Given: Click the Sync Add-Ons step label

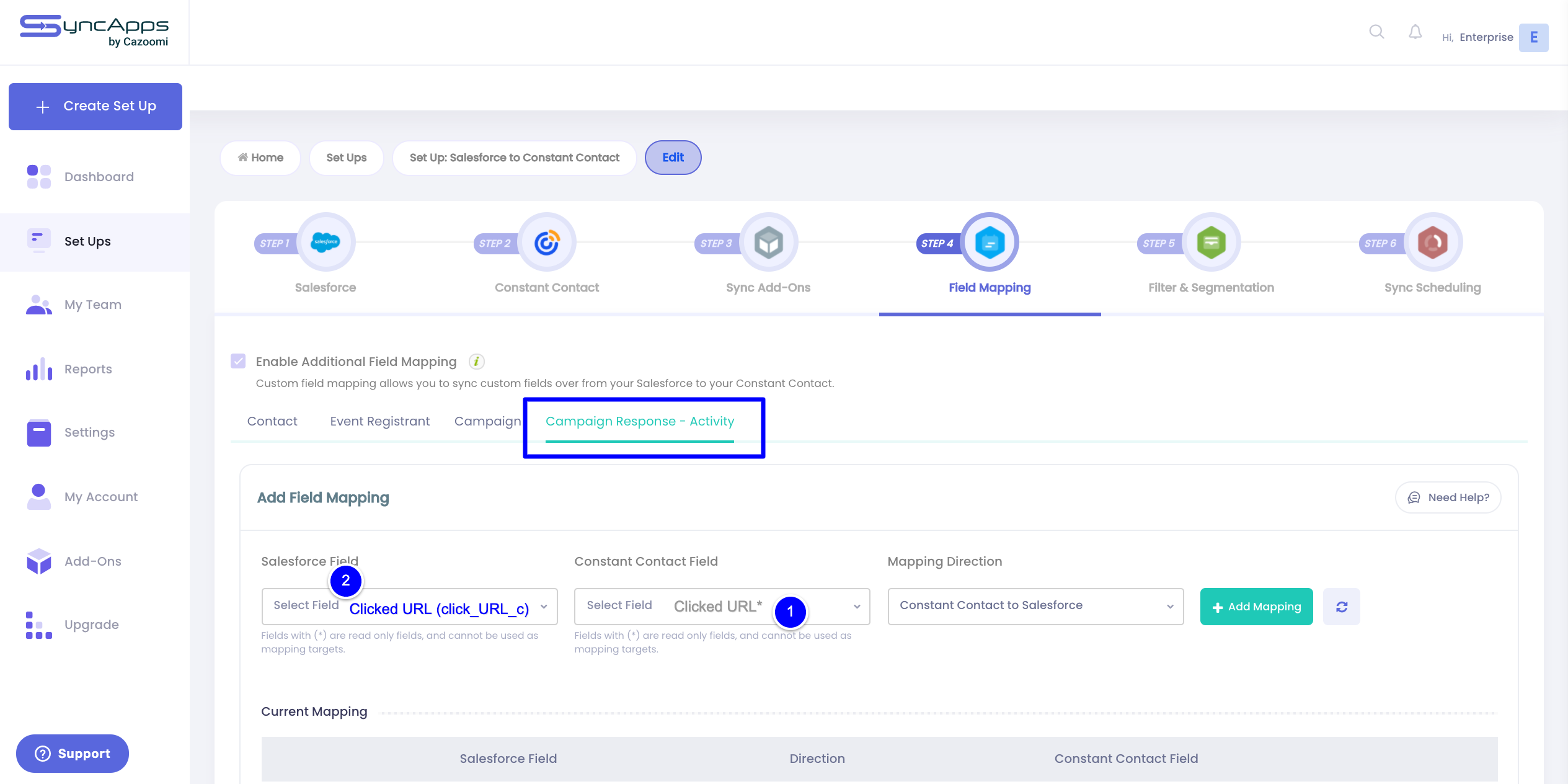Looking at the screenshot, I should point(768,288).
